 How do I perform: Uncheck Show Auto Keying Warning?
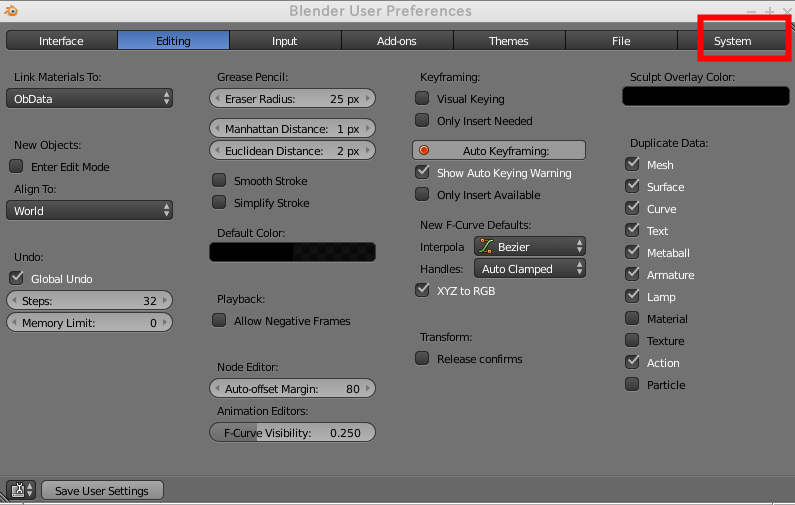[x=422, y=172]
